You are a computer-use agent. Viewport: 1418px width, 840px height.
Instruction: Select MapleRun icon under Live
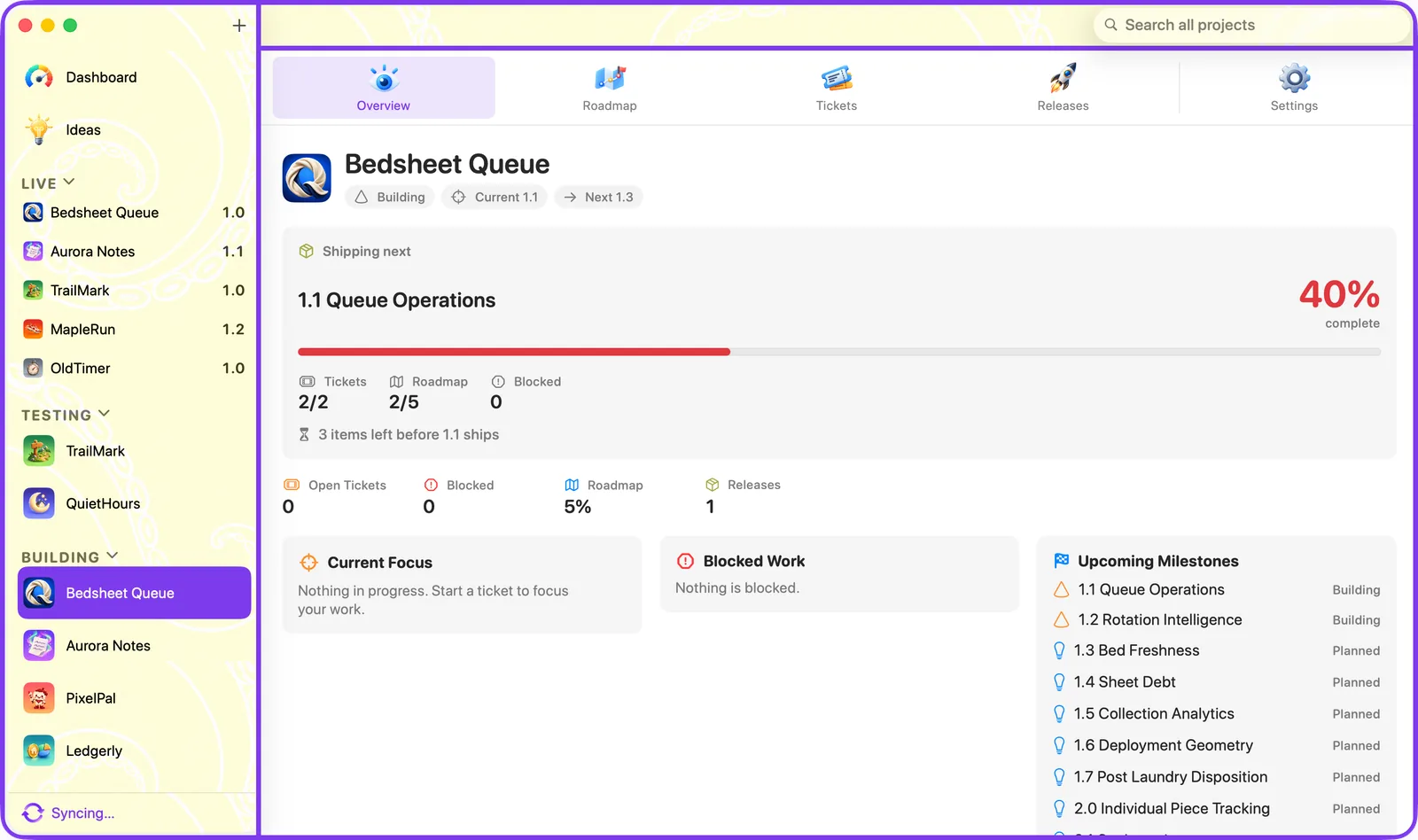click(33, 329)
